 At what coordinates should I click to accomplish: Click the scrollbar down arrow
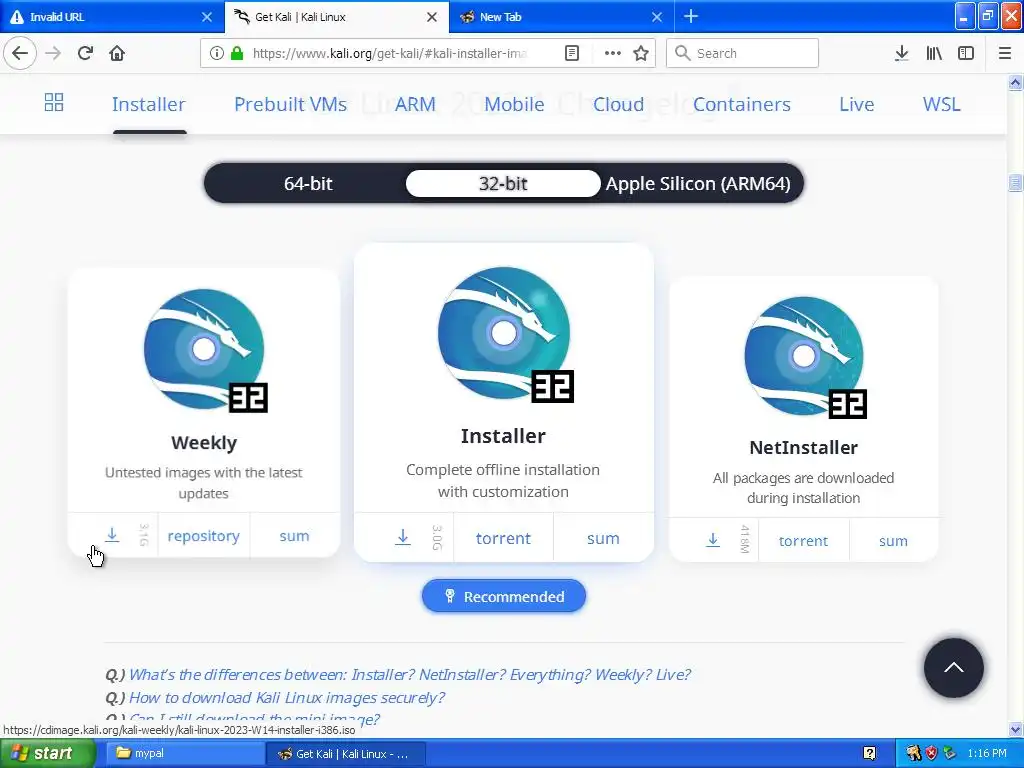tap(1015, 729)
